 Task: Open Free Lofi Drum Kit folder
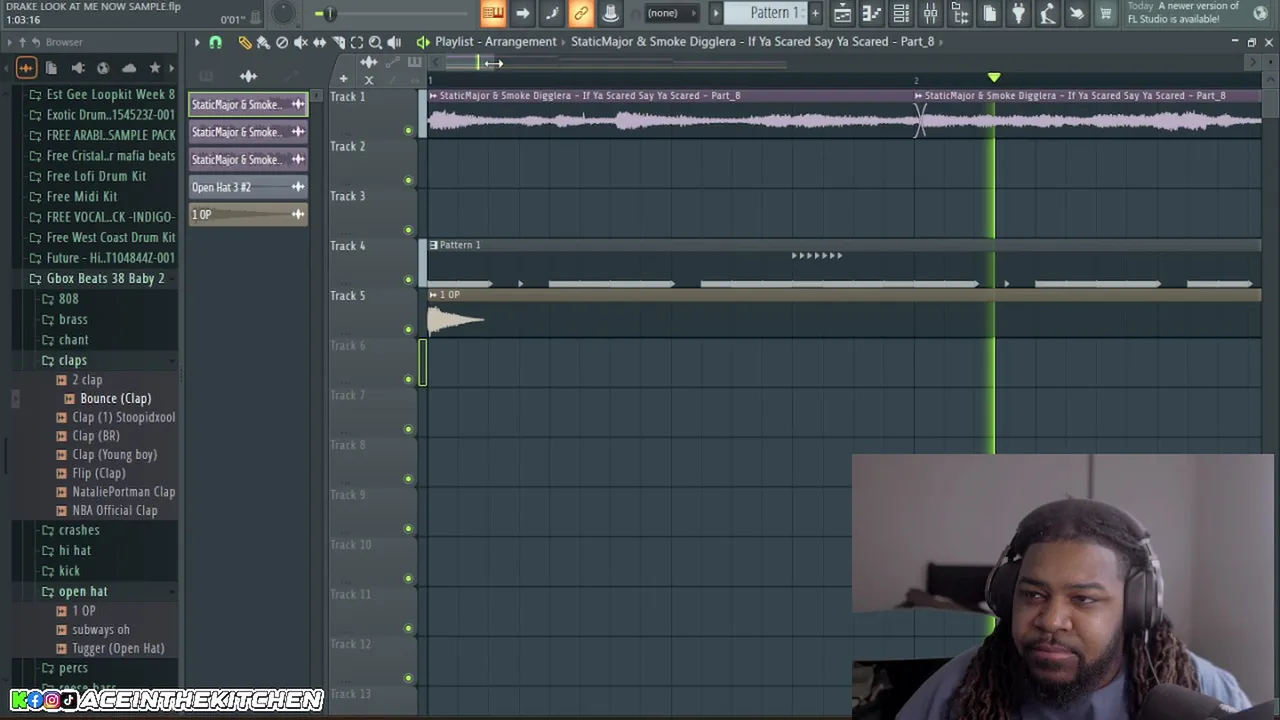pyautogui.click(x=96, y=176)
